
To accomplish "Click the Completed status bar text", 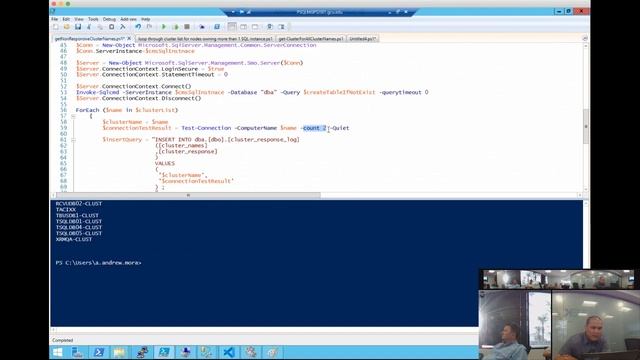I will pyautogui.click(x=62, y=340).
